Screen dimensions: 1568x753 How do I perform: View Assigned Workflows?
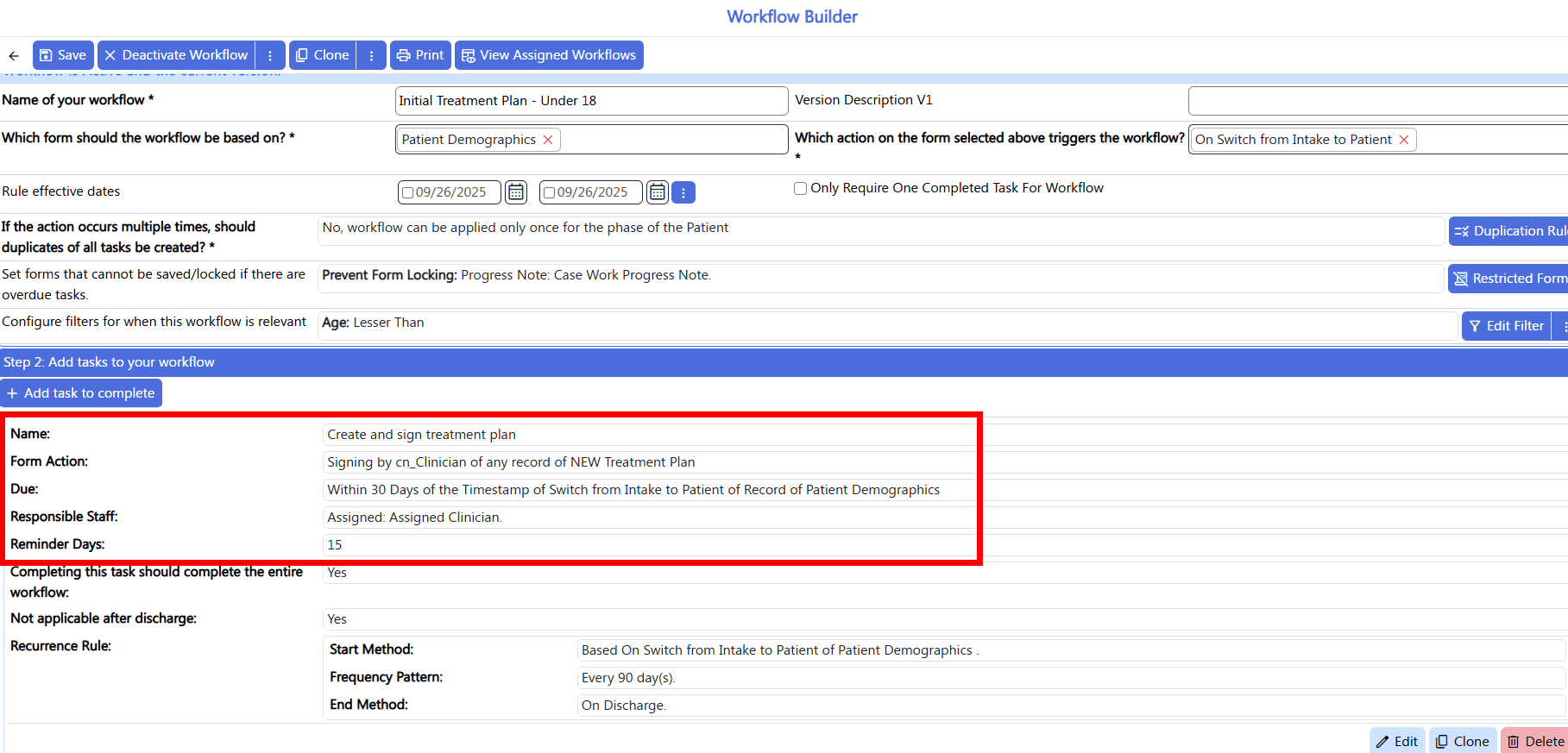coord(549,55)
